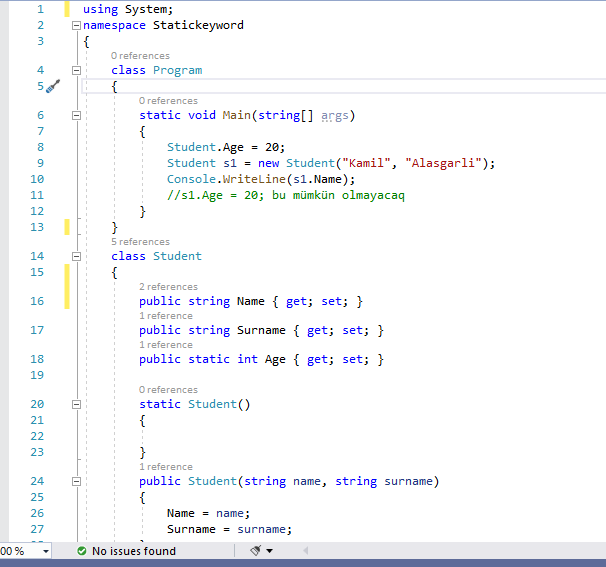Collapse the namespace Statickeyword block
Image resolution: width=606 pixels, height=567 pixels.
[77, 26]
